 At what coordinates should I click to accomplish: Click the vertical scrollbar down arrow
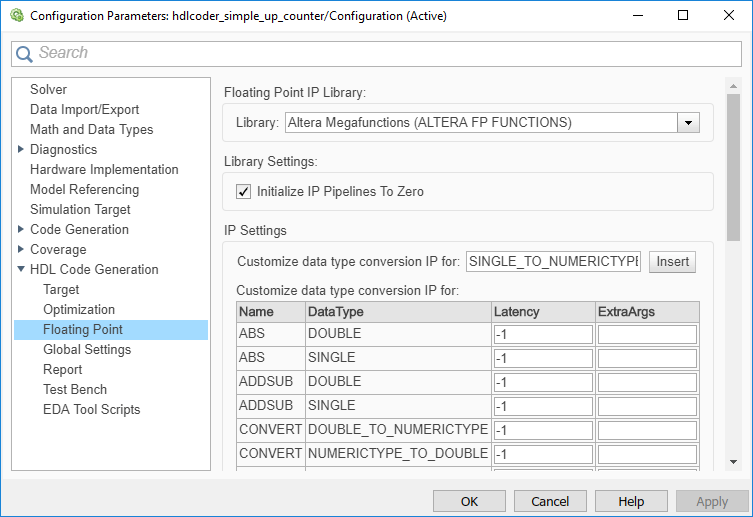coord(733,462)
